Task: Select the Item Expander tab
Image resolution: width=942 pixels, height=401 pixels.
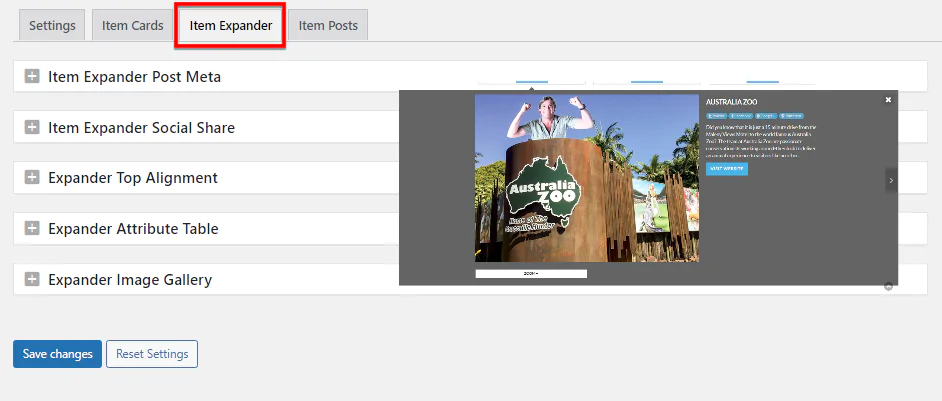Action: tap(231, 25)
